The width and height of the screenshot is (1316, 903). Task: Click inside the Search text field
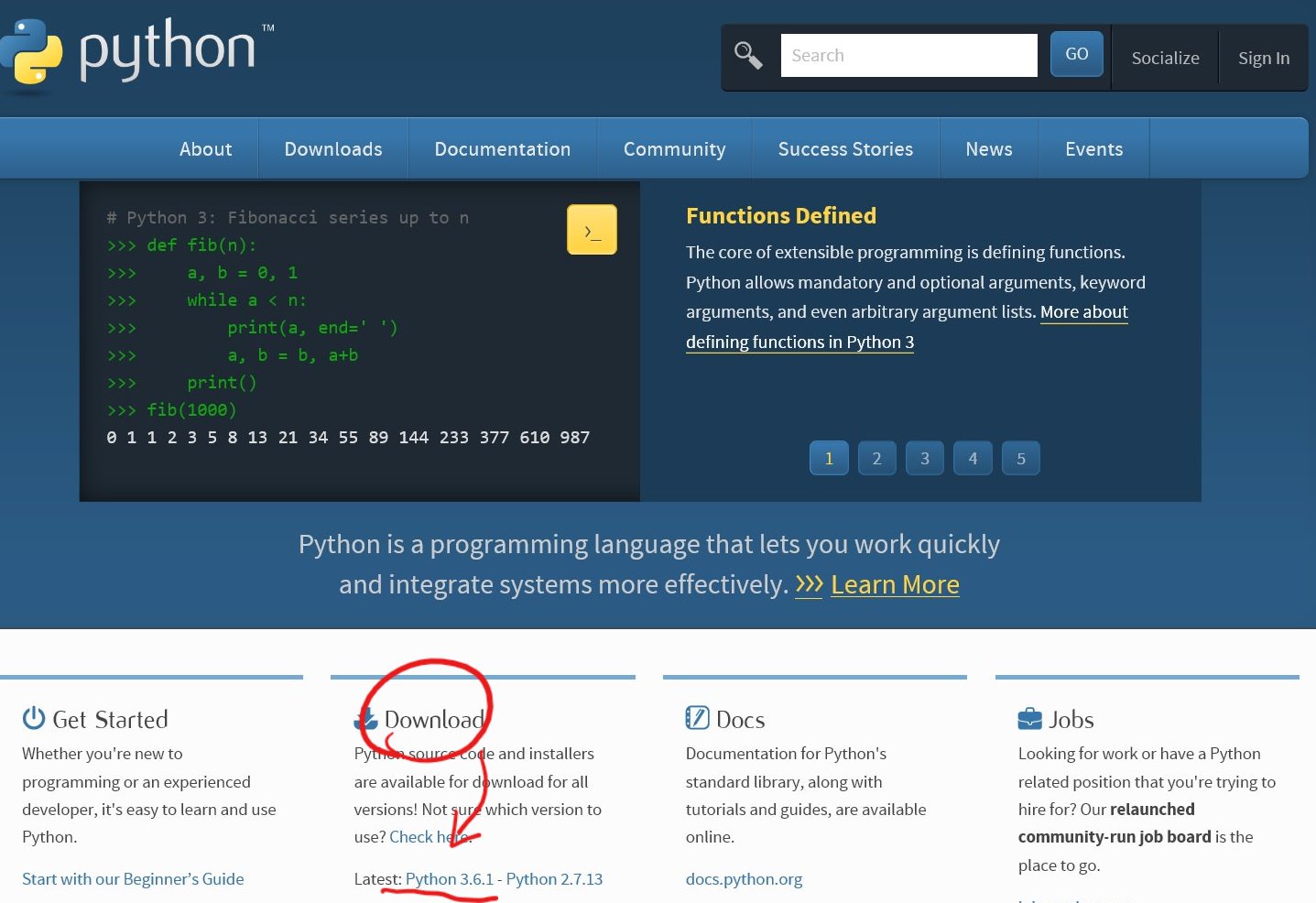tap(908, 56)
